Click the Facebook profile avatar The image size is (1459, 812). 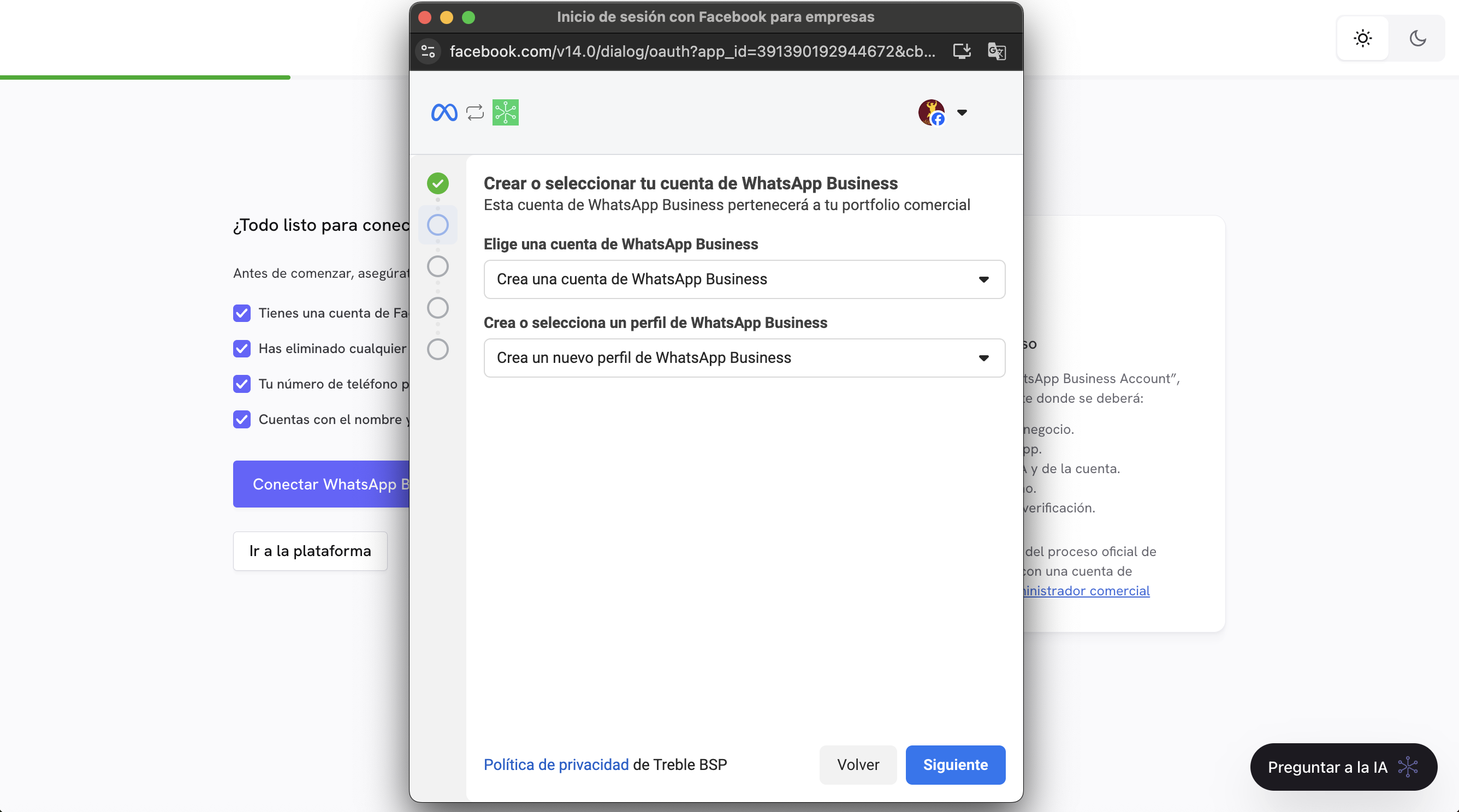[x=932, y=112]
